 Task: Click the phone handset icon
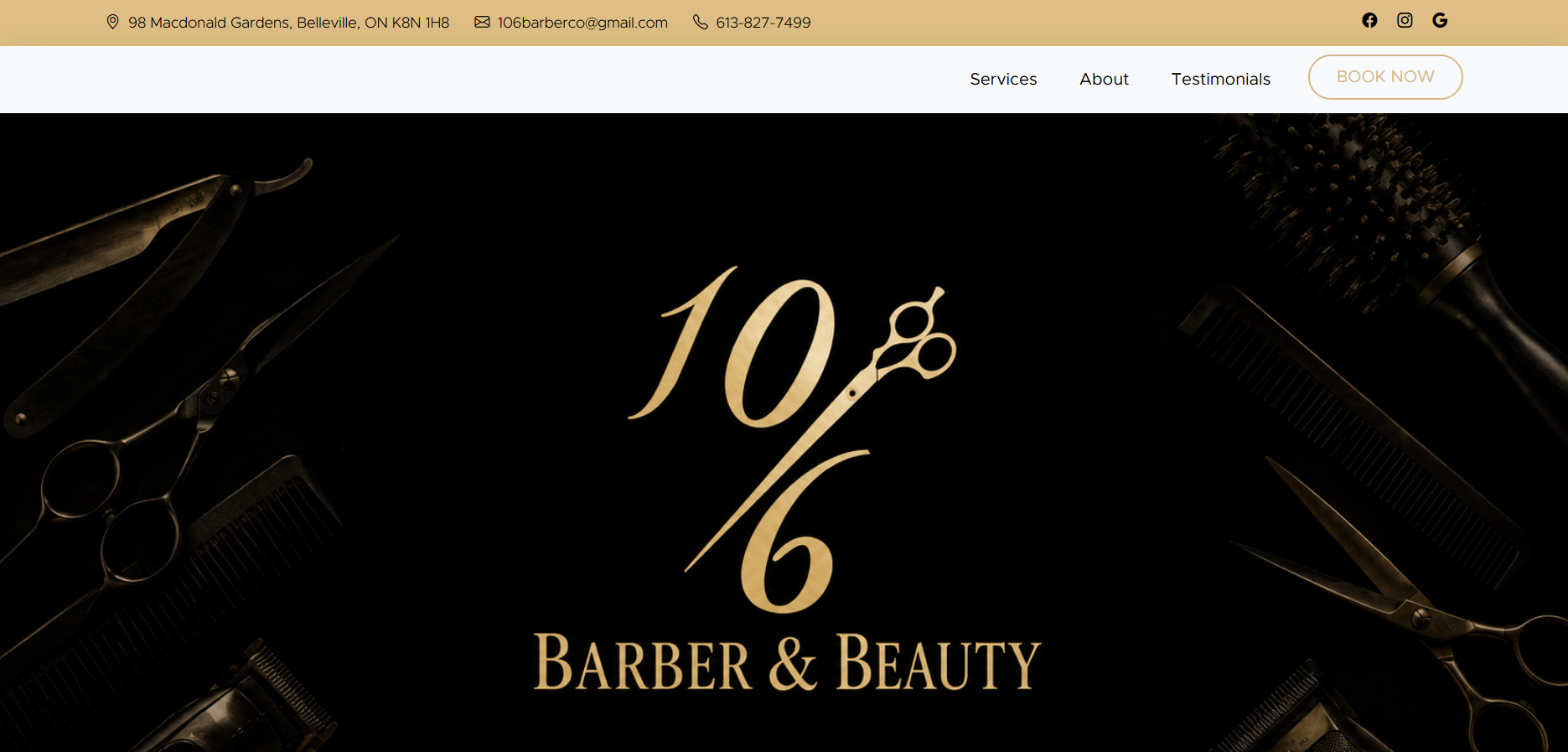tap(701, 22)
